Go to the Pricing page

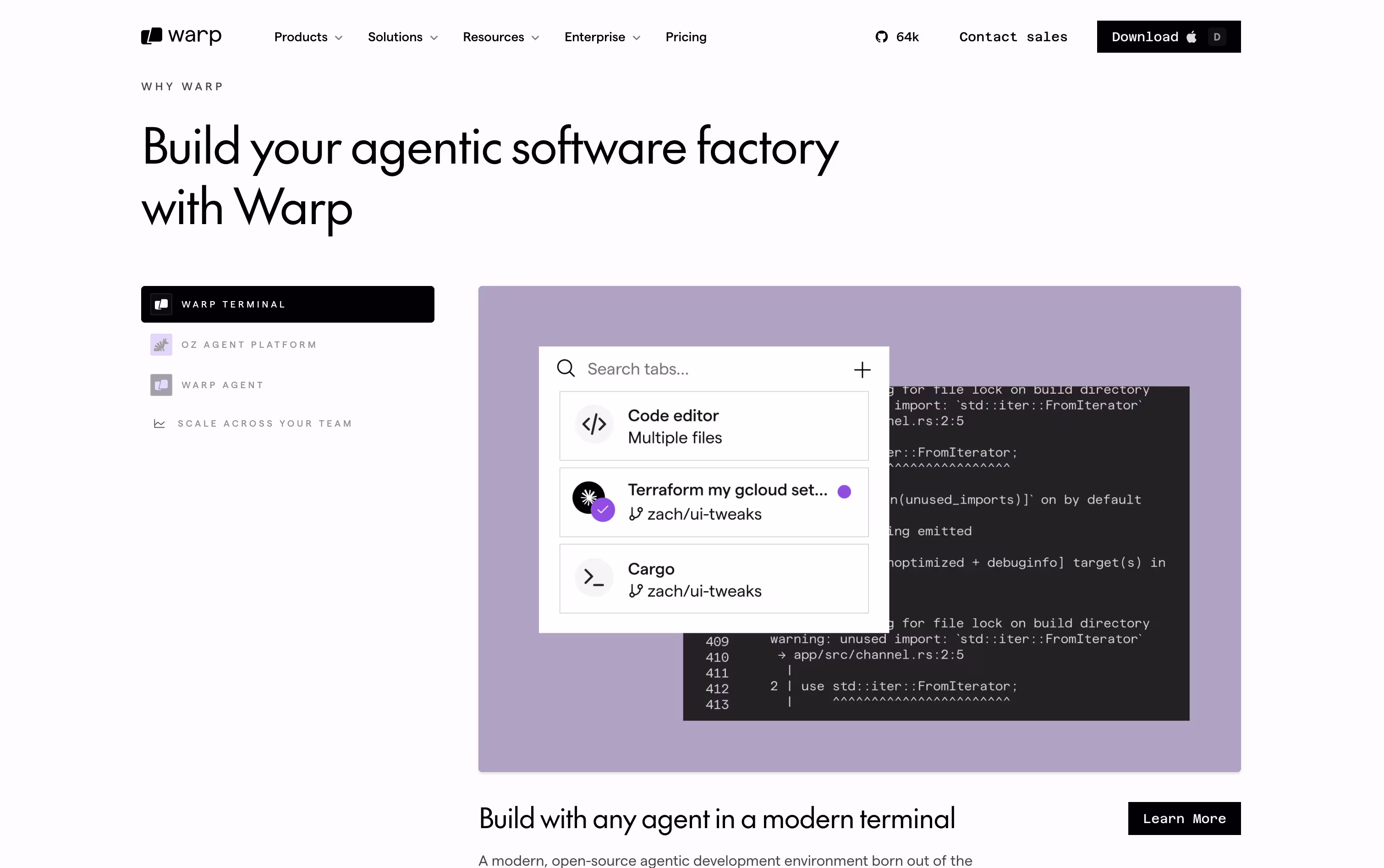(686, 37)
